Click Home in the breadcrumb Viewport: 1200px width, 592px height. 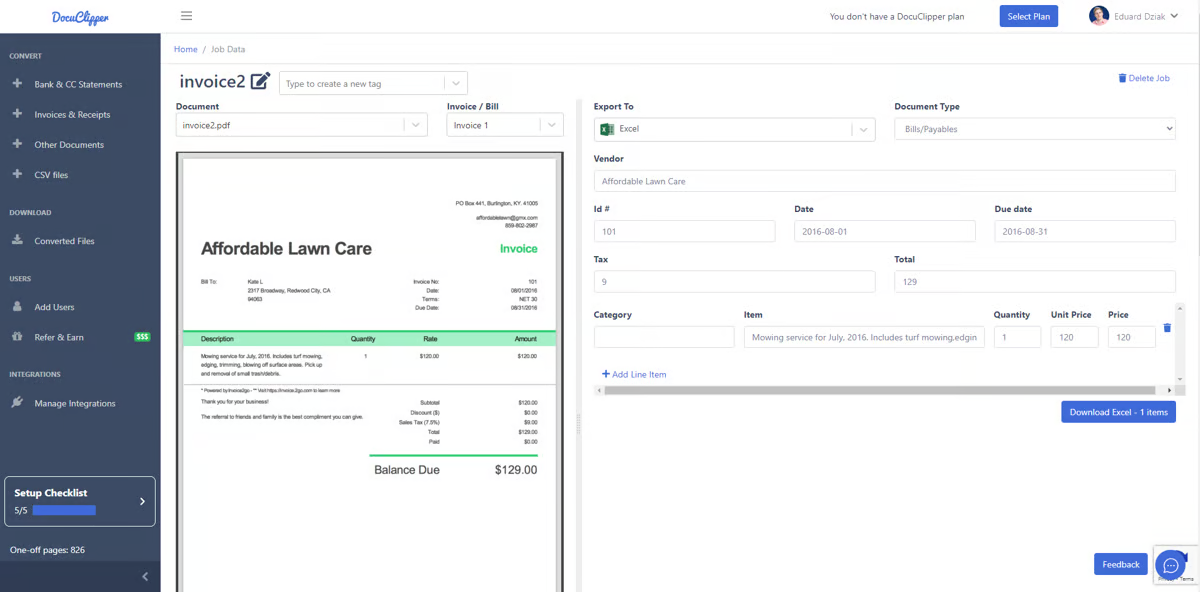(185, 48)
